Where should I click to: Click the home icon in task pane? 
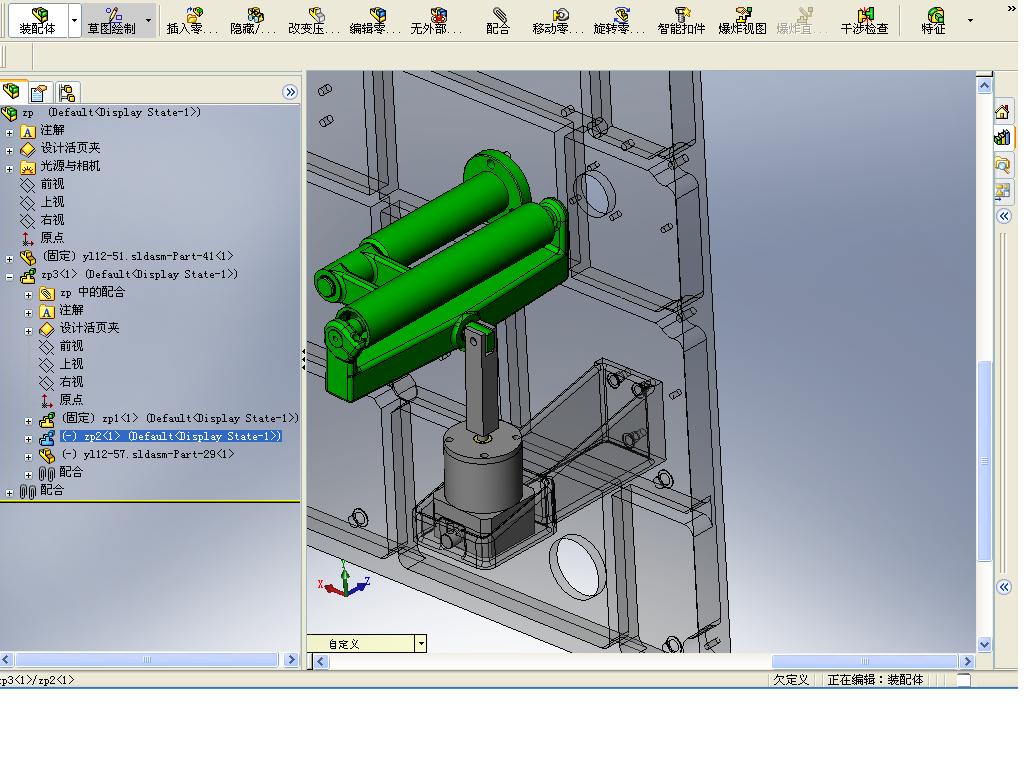tap(1002, 112)
